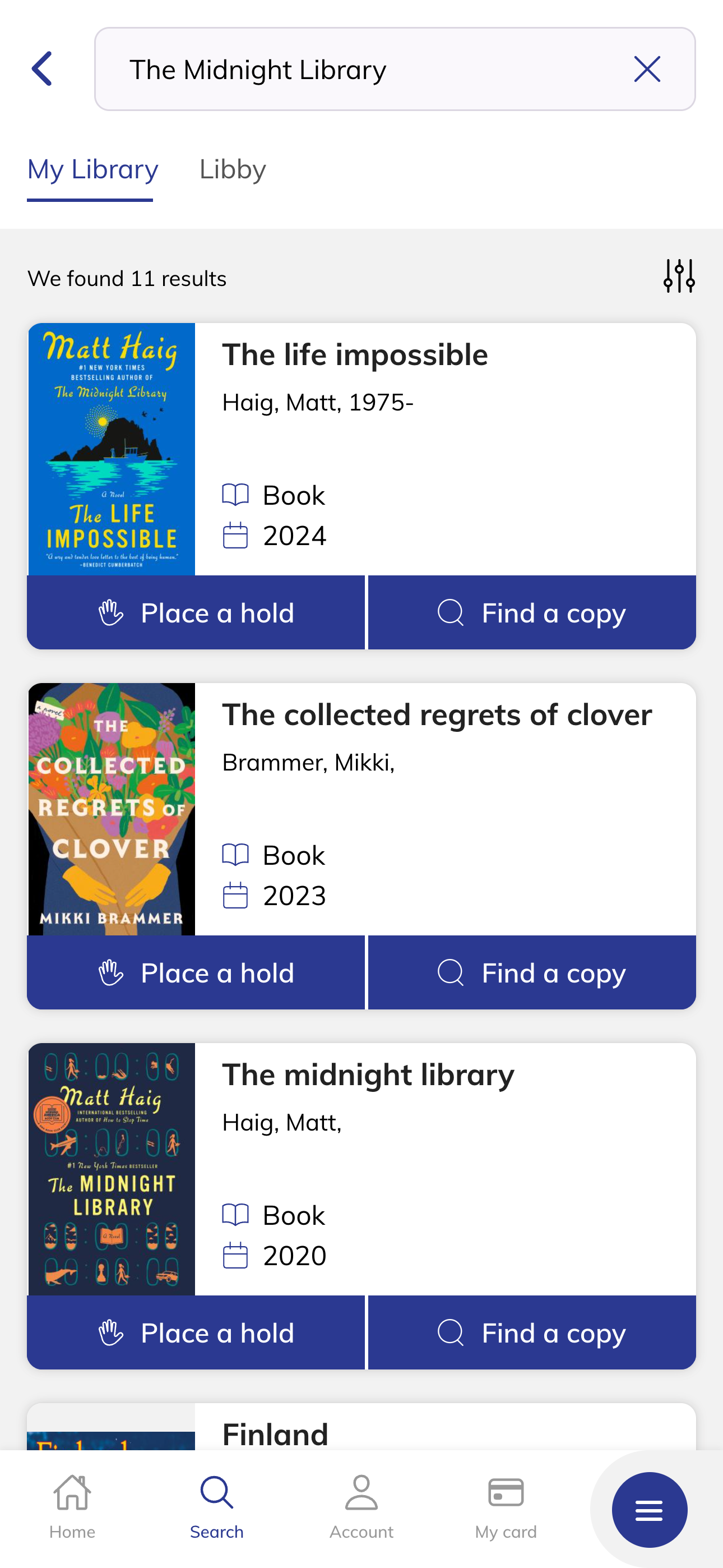723x1568 pixels.
Task: Open My card in bottom navigation
Action: click(506, 1506)
